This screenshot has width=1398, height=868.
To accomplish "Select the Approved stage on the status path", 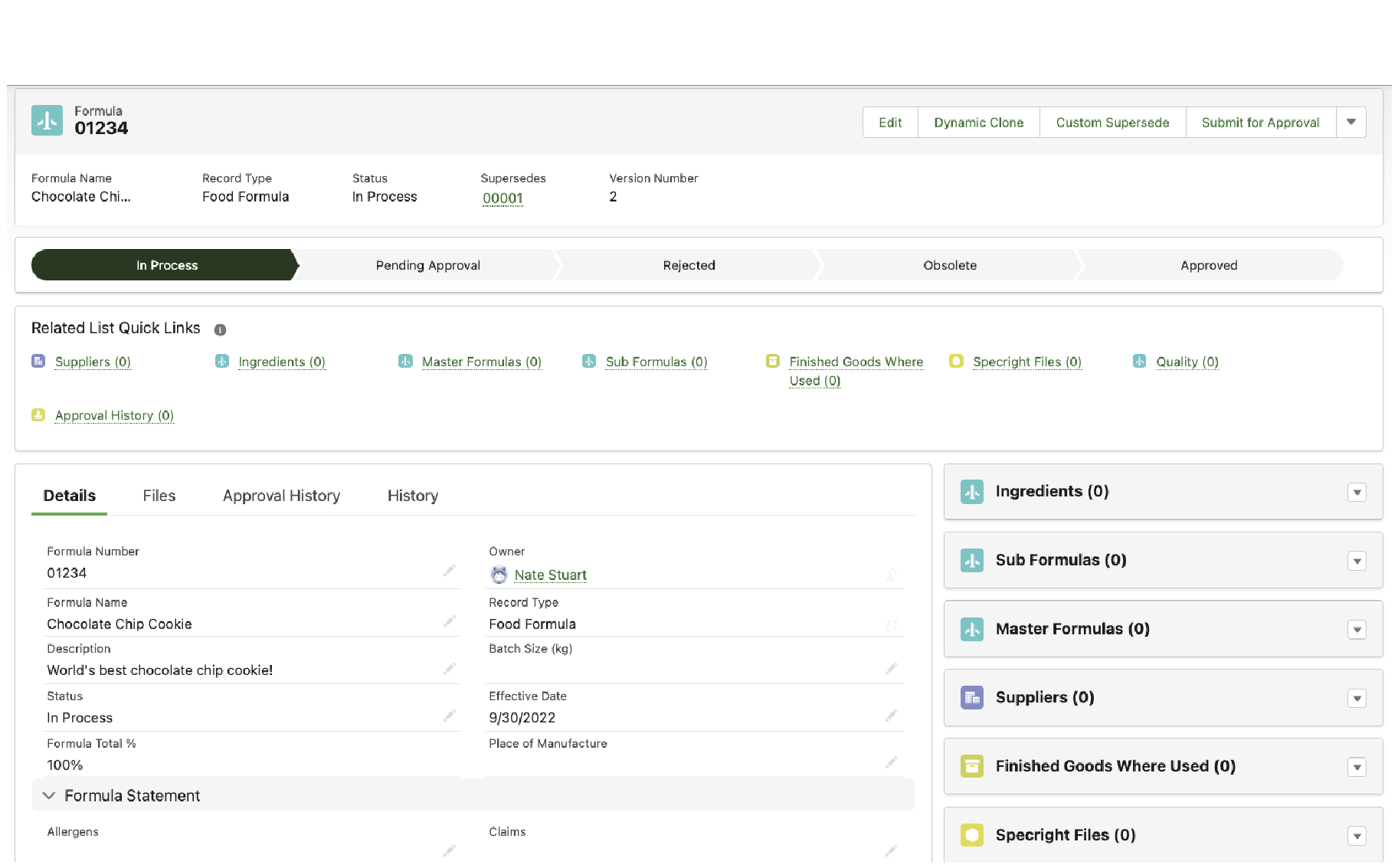I will 1209,265.
